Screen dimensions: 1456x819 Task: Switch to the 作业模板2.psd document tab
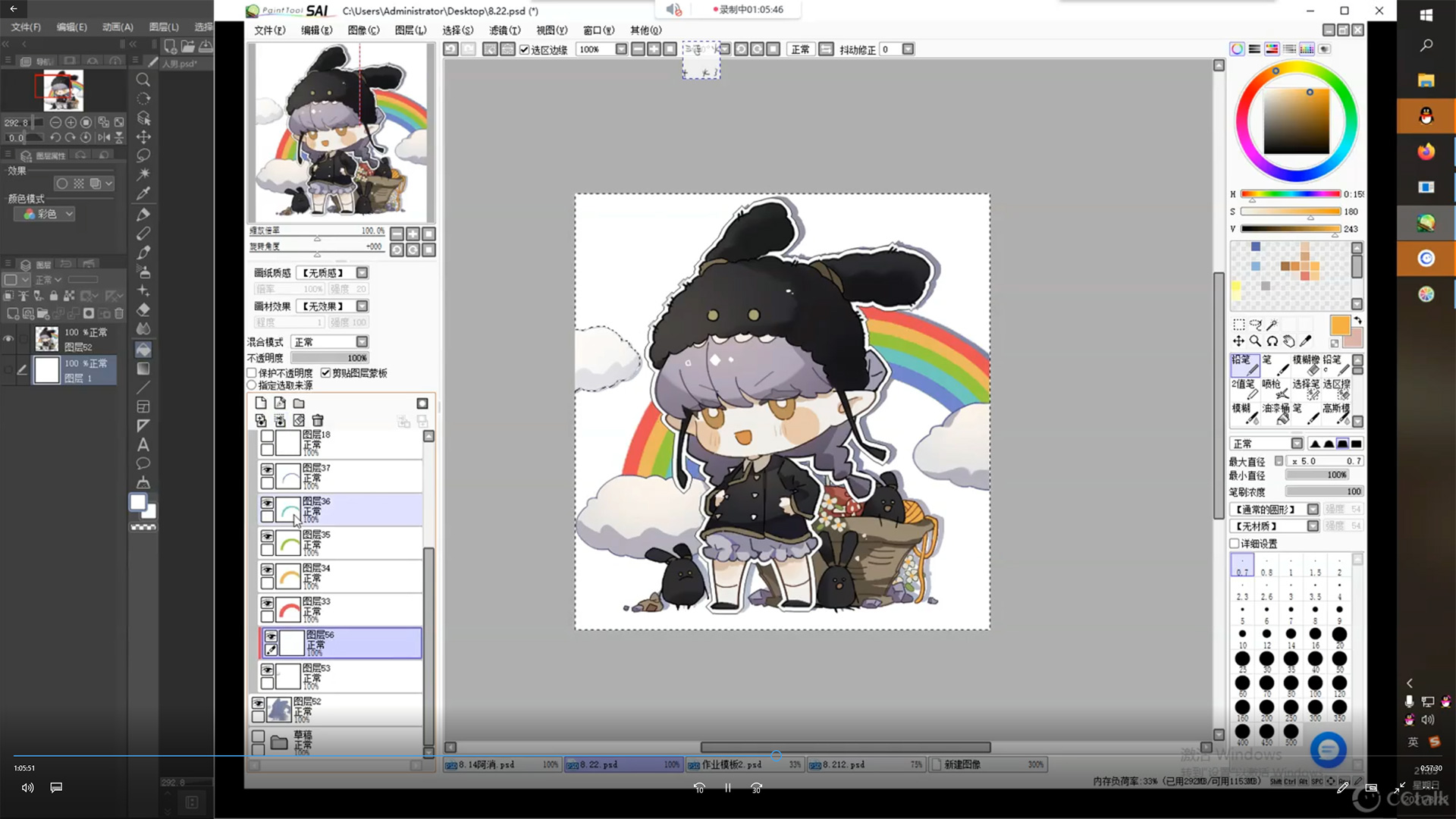(x=744, y=764)
